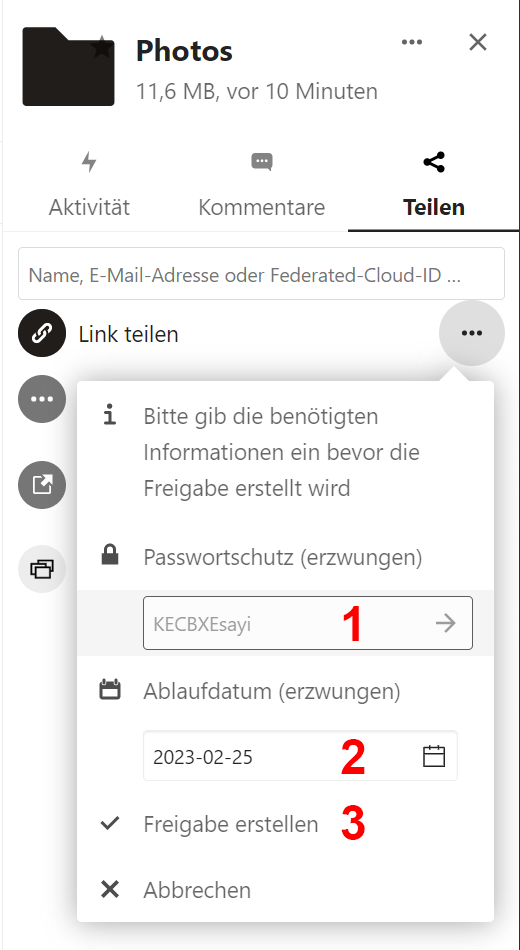Submit password with the arrow icon

coord(446,623)
